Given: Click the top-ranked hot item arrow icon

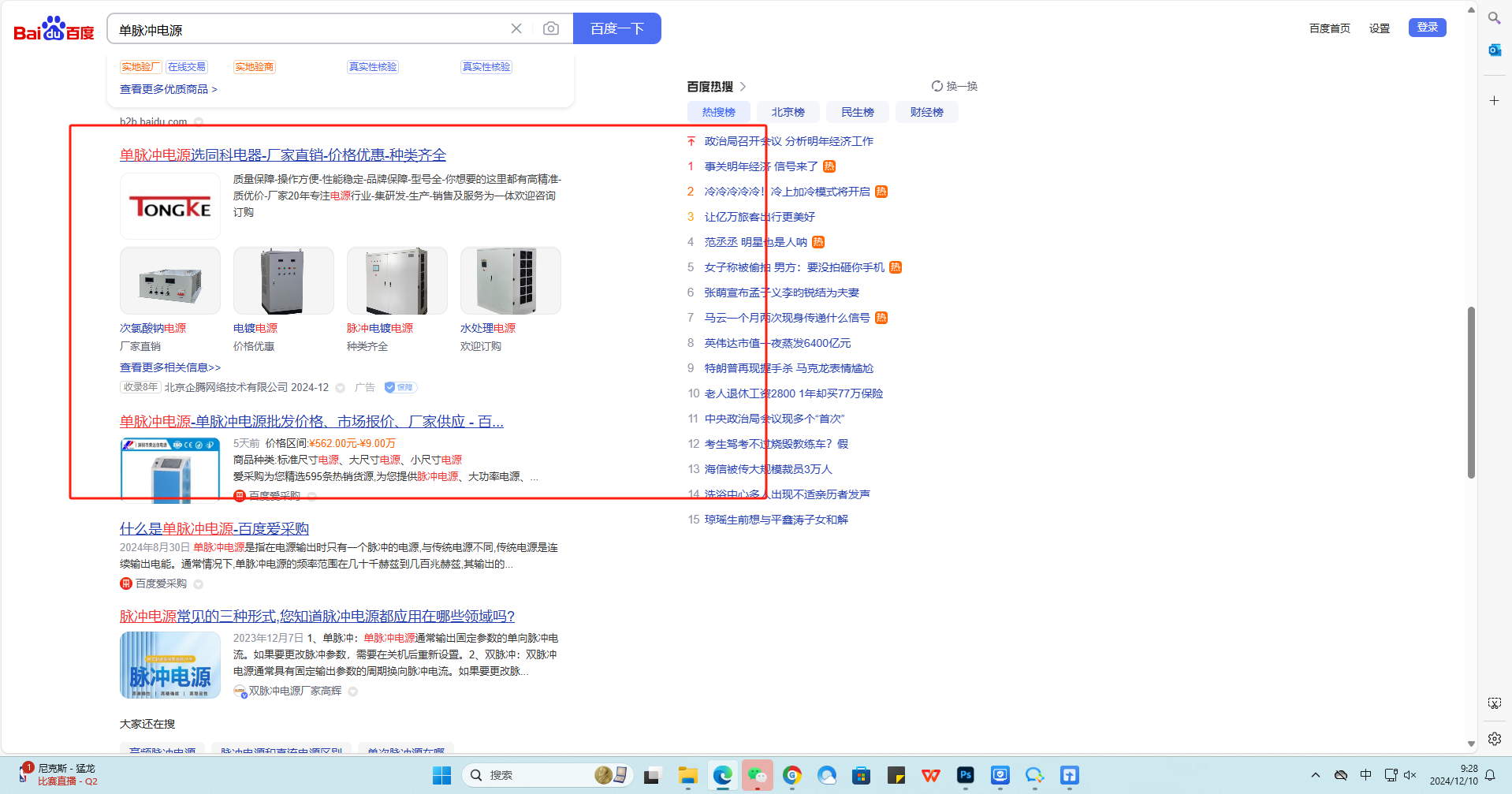Looking at the screenshot, I should (691, 141).
